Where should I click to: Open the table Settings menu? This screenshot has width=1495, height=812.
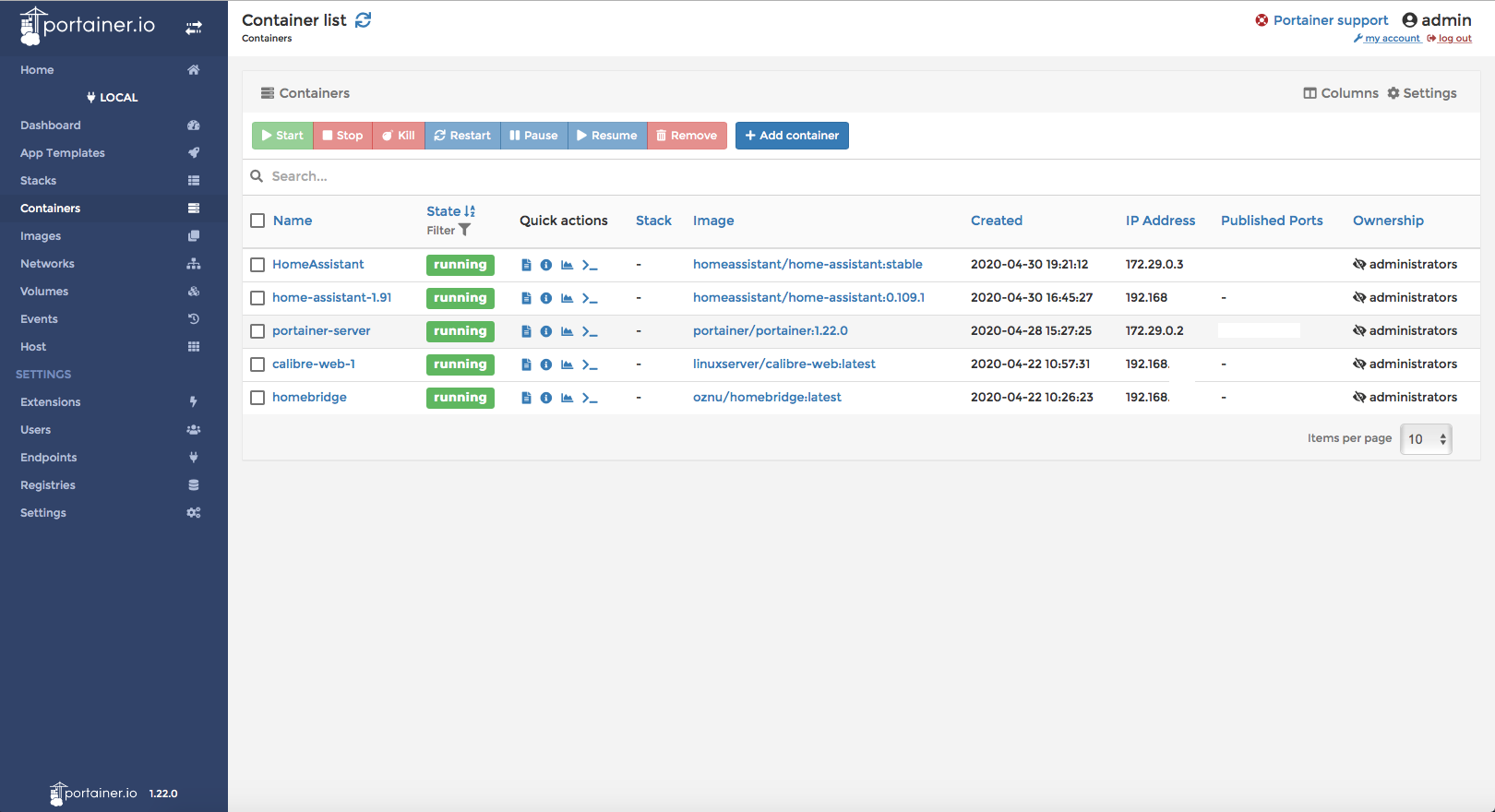point(1422,93)
